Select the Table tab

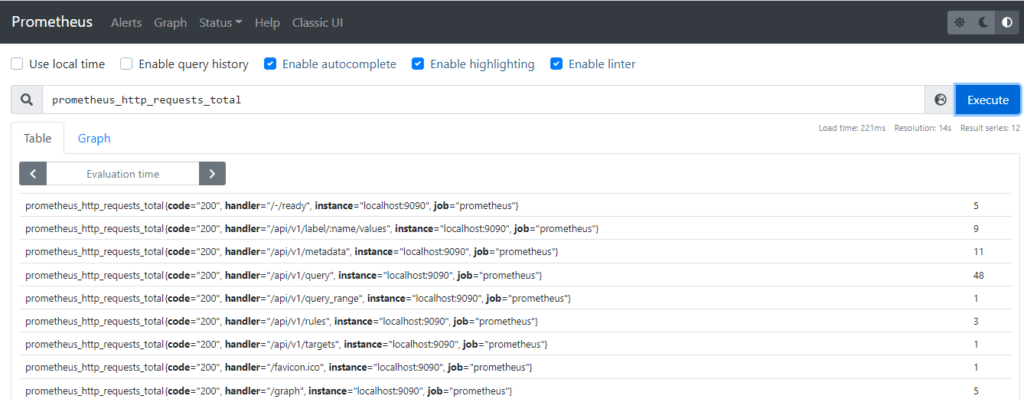coord(37,138)
